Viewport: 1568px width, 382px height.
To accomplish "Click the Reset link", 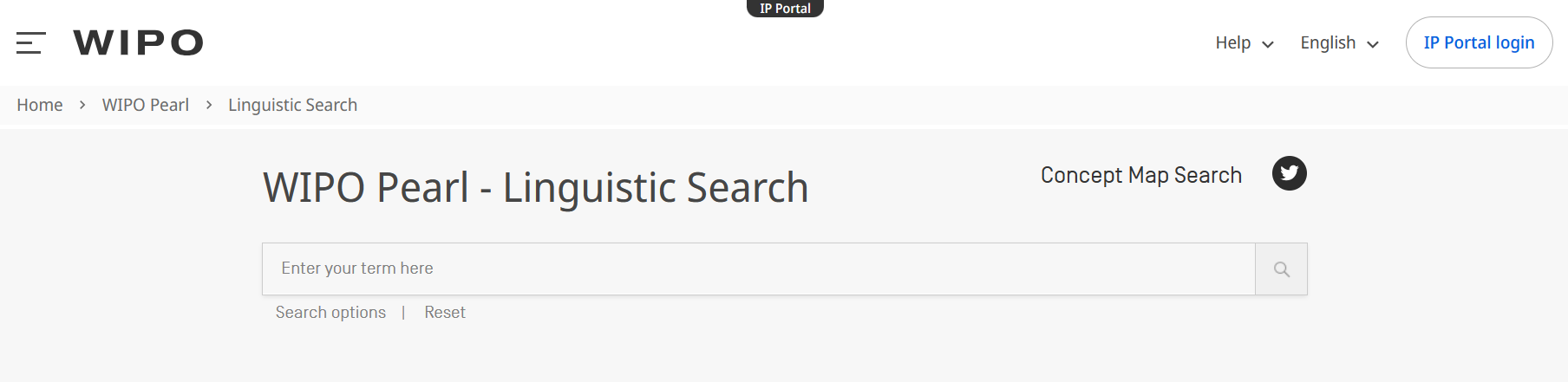I will [x=445, y=313].
